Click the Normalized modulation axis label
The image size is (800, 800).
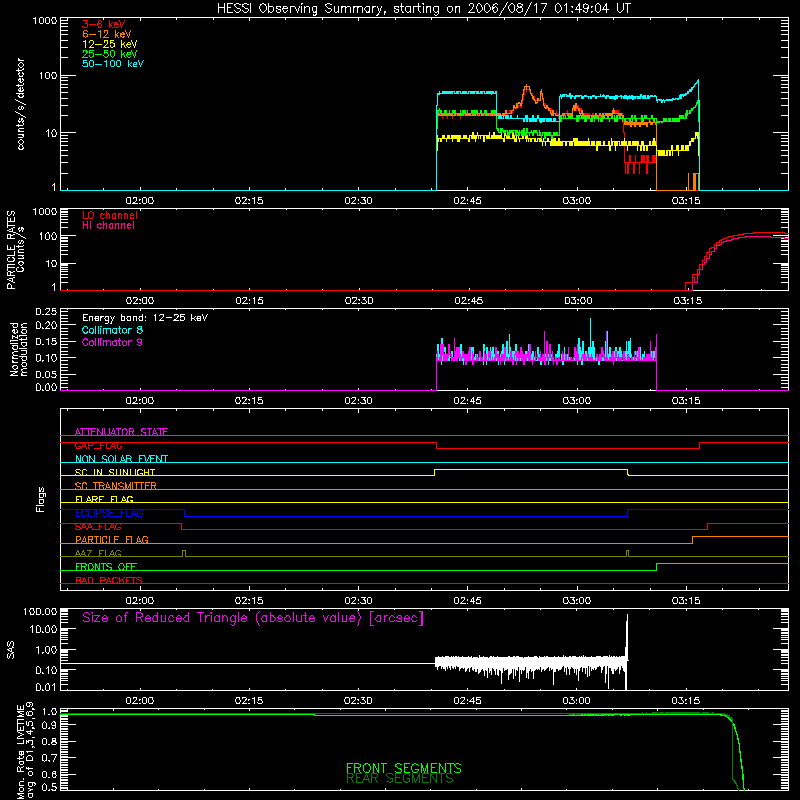(x=18, y=349)
